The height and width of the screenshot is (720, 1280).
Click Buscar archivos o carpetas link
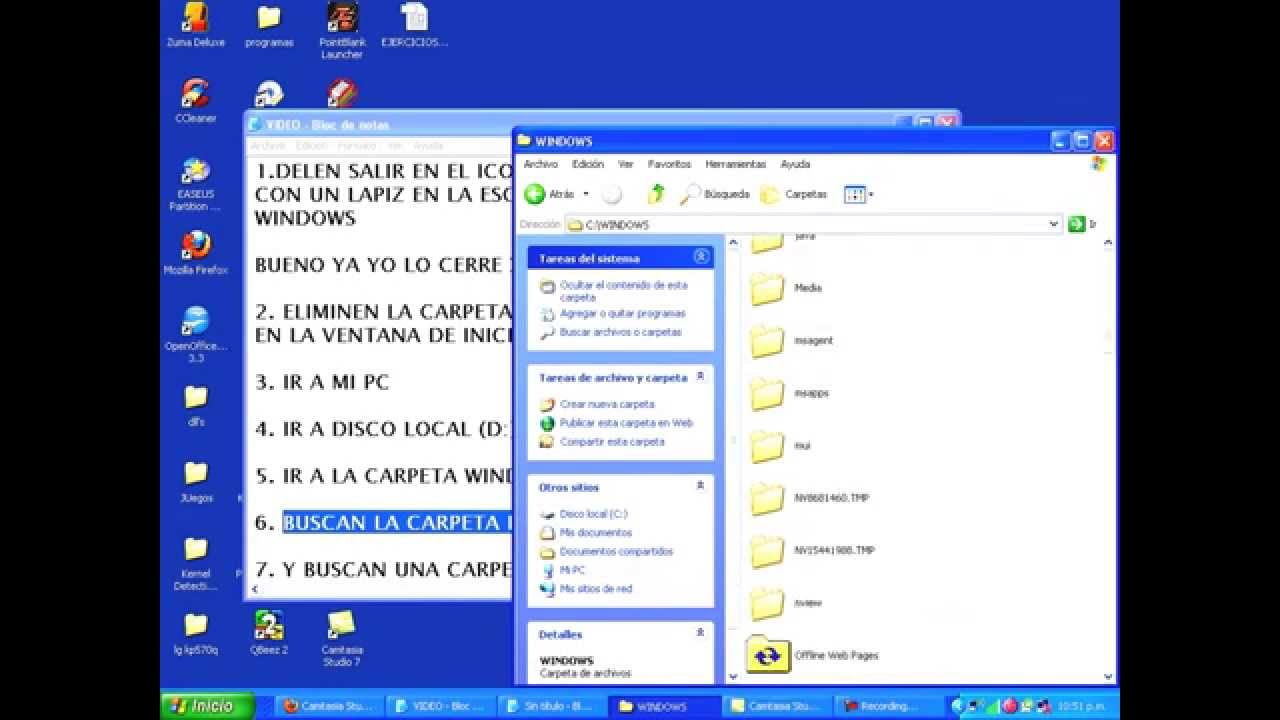tap(620, 332)
